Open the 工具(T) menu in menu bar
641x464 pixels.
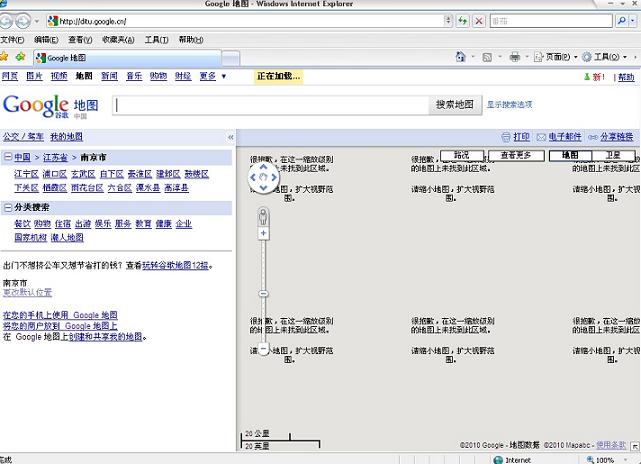pyautogui.click(x=156, y=40)
